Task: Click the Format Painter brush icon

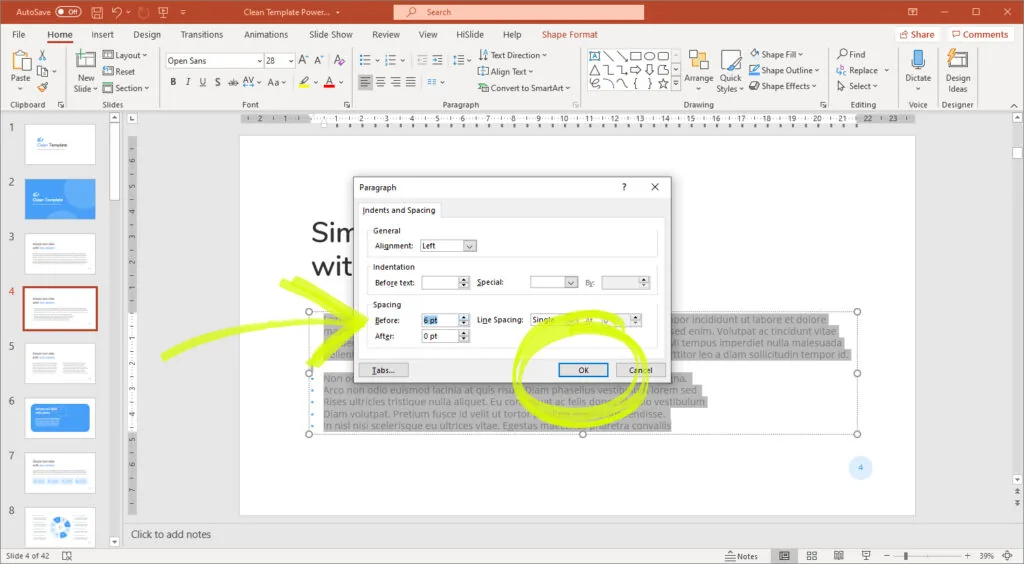Action: click(x=42, y=87)
